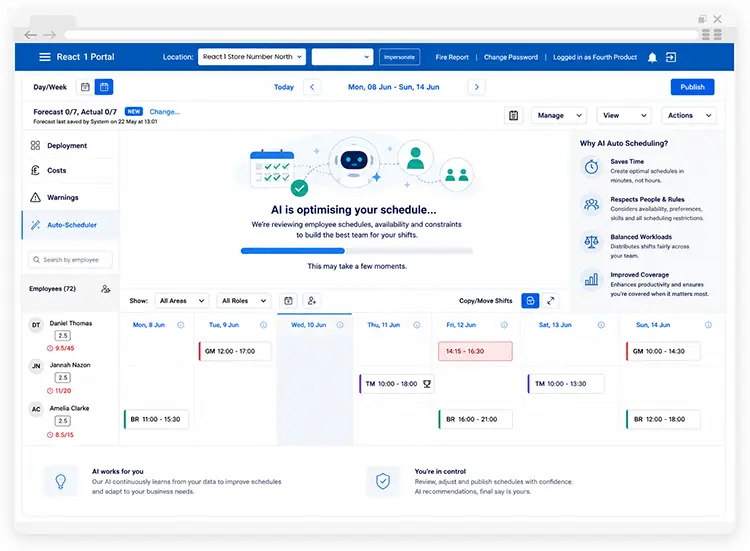Select the GM 10:00 - 14:30 shift on Sunday

(663, 351)
